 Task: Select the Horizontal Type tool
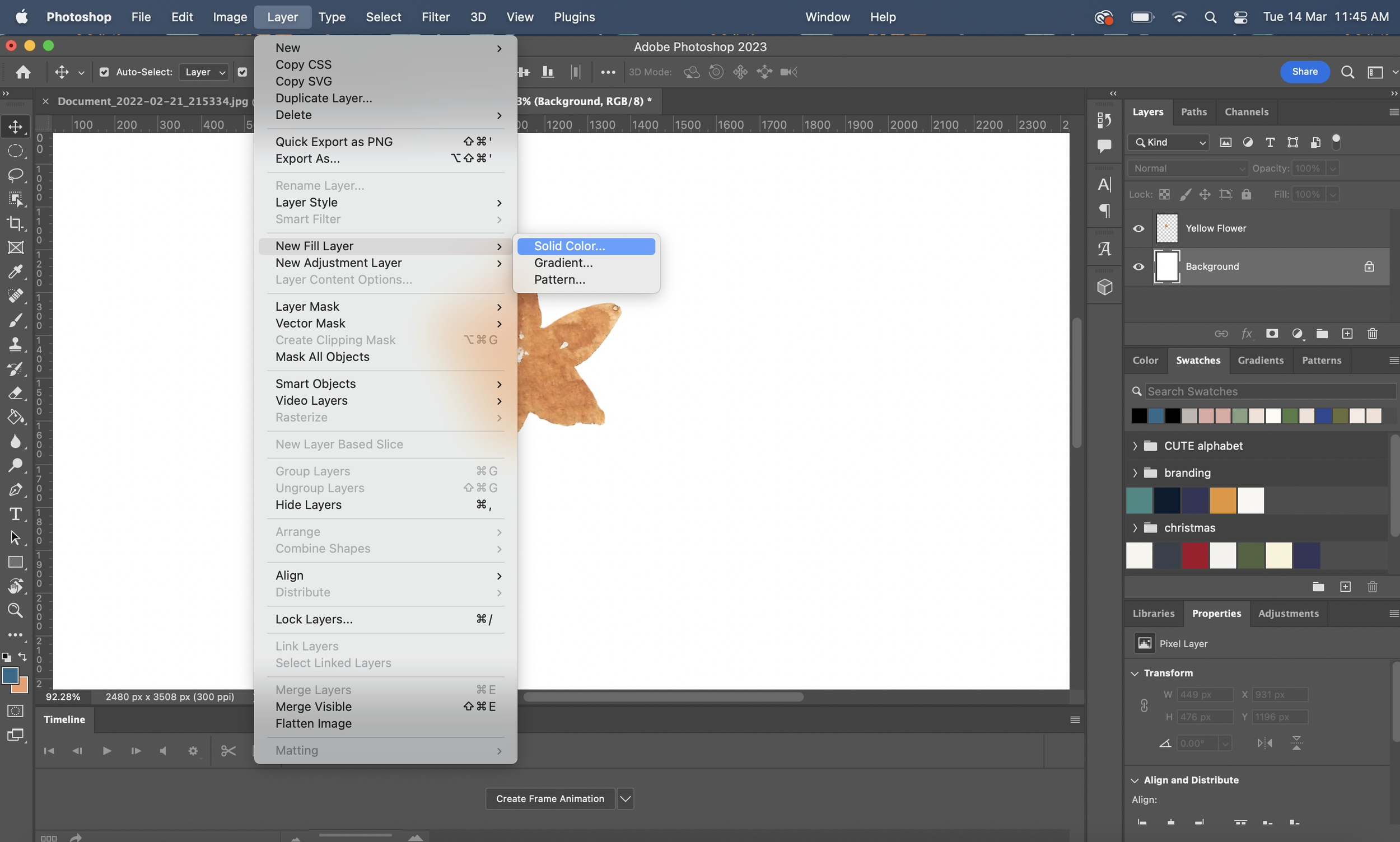15,514
